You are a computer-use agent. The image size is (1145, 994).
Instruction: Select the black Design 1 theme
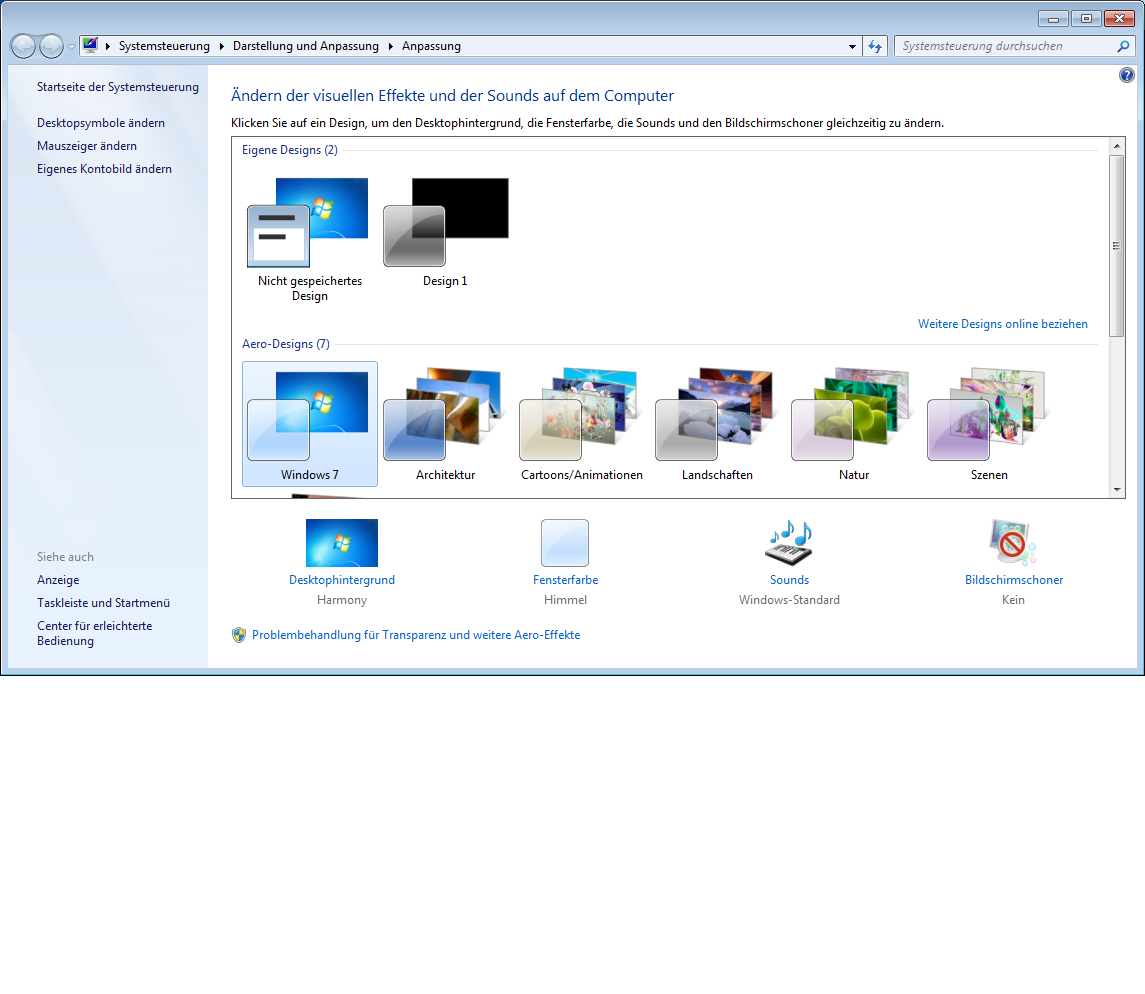[x=445, y=232]
